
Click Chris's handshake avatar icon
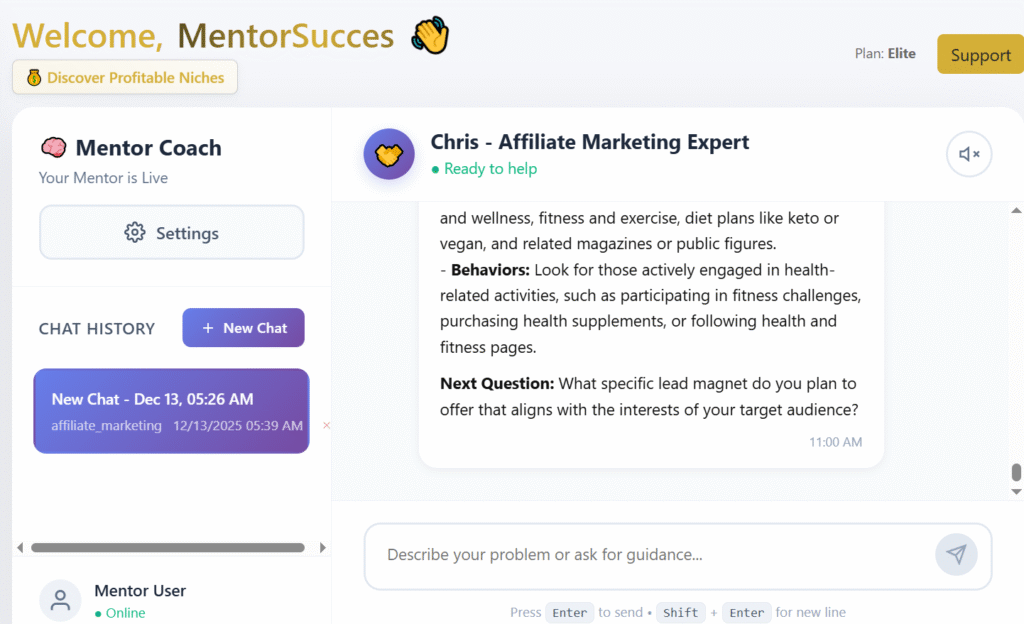tap(389, 155)
